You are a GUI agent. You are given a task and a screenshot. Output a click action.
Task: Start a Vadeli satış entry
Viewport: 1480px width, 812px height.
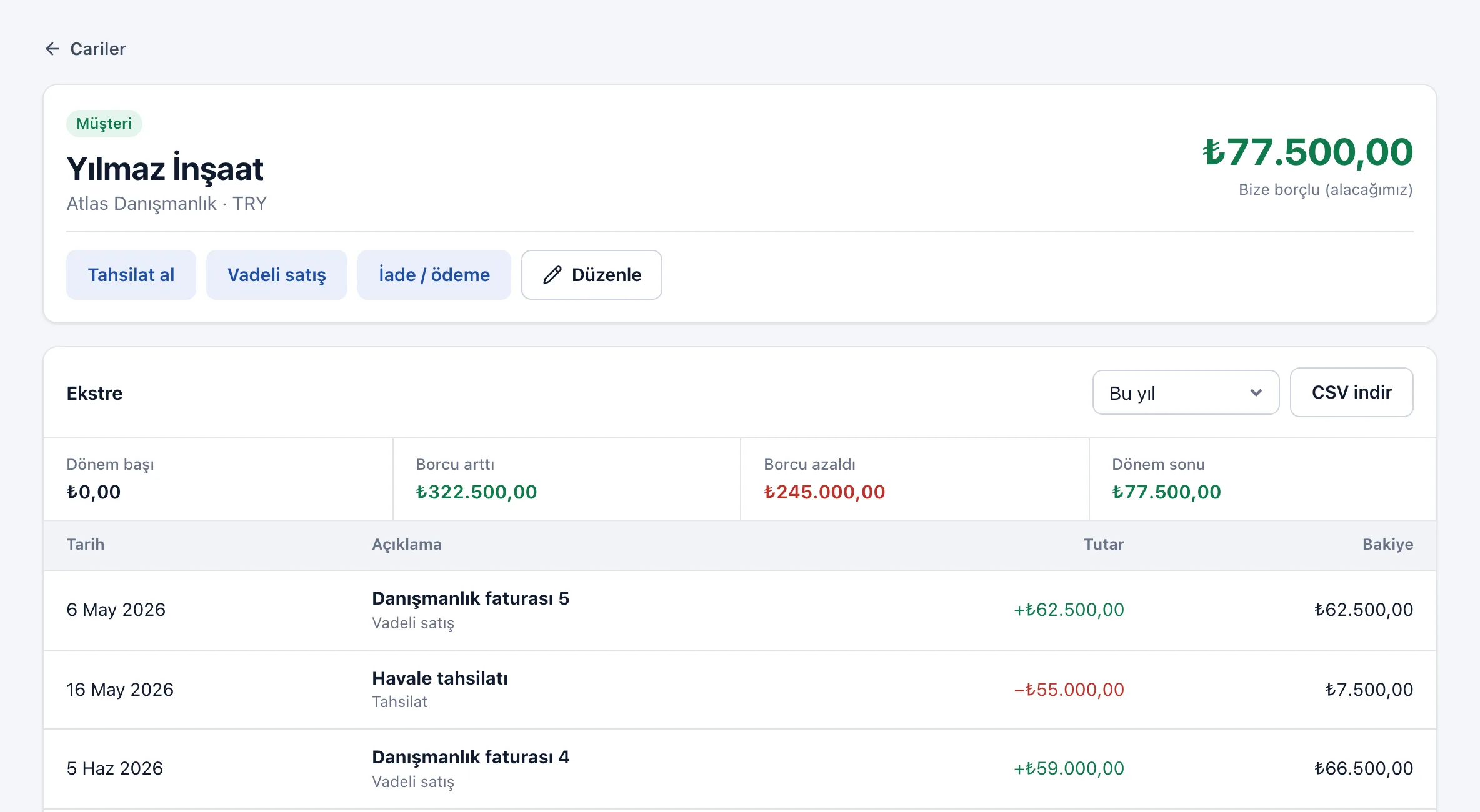pos(277,275)
